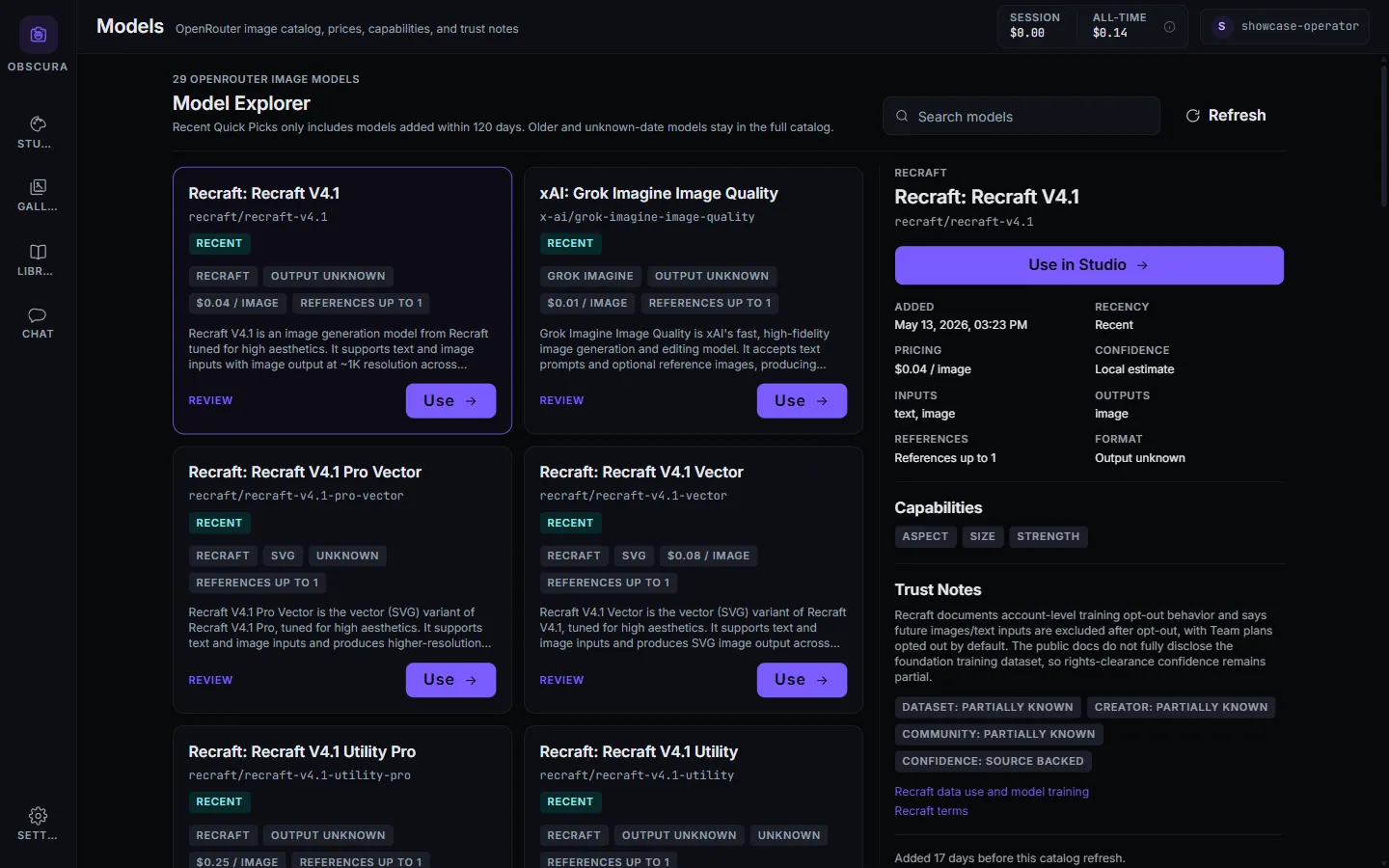Image resolution: width=1389 pixels, height=868 pixels.
Task: Click the GROK IMAGINE tag
Action: click(590, 276)
